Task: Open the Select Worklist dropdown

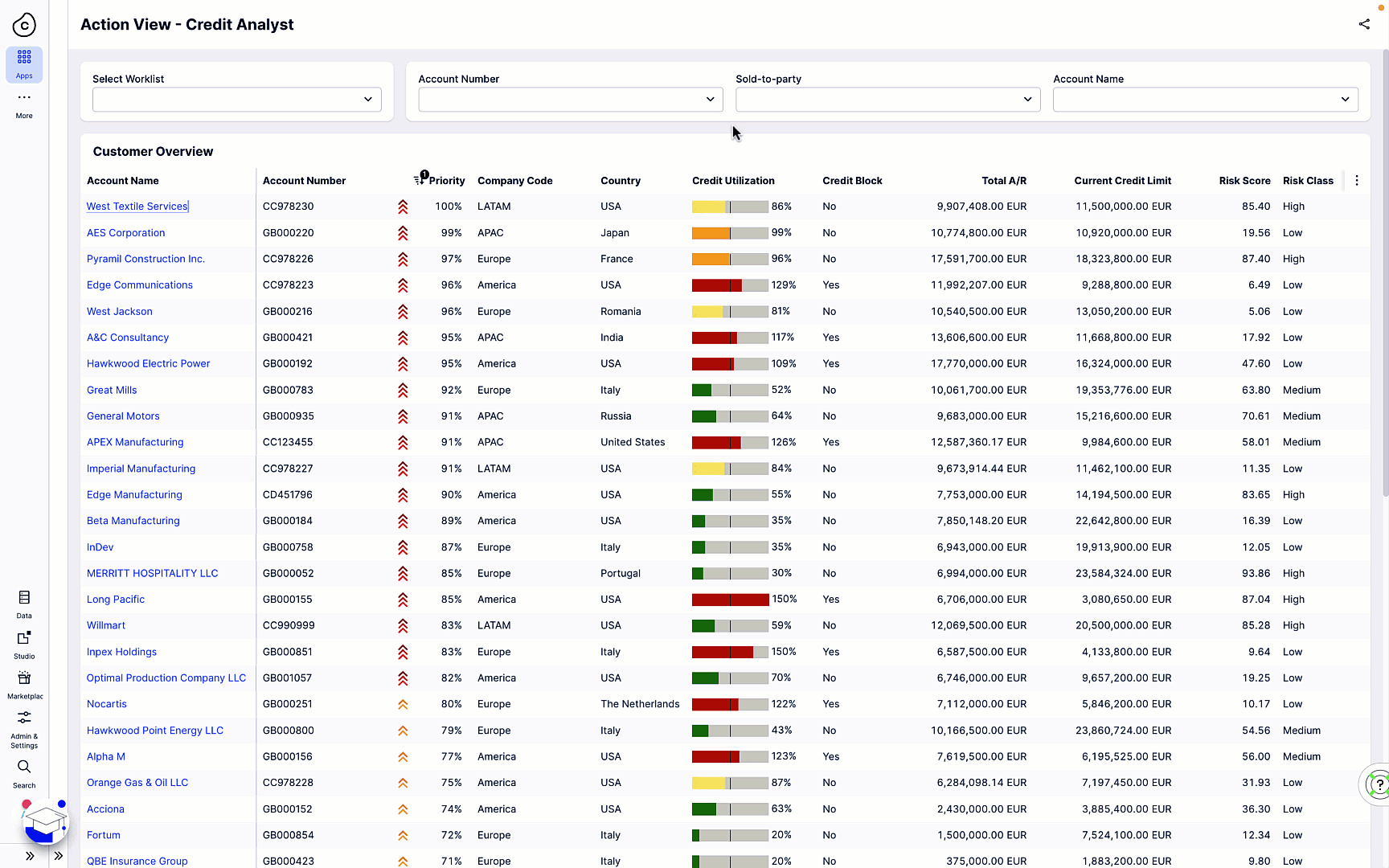Action: click(236, 99)
